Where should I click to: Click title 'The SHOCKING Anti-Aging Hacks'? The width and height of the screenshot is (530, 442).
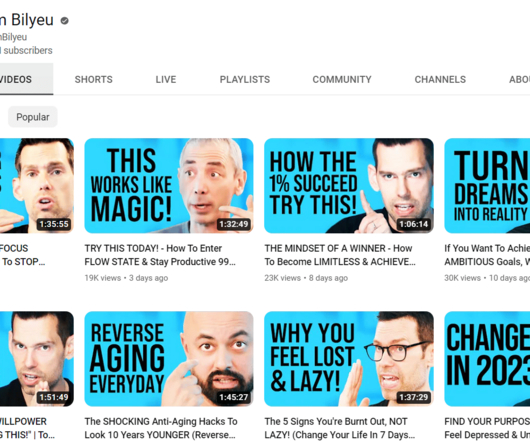161,428
